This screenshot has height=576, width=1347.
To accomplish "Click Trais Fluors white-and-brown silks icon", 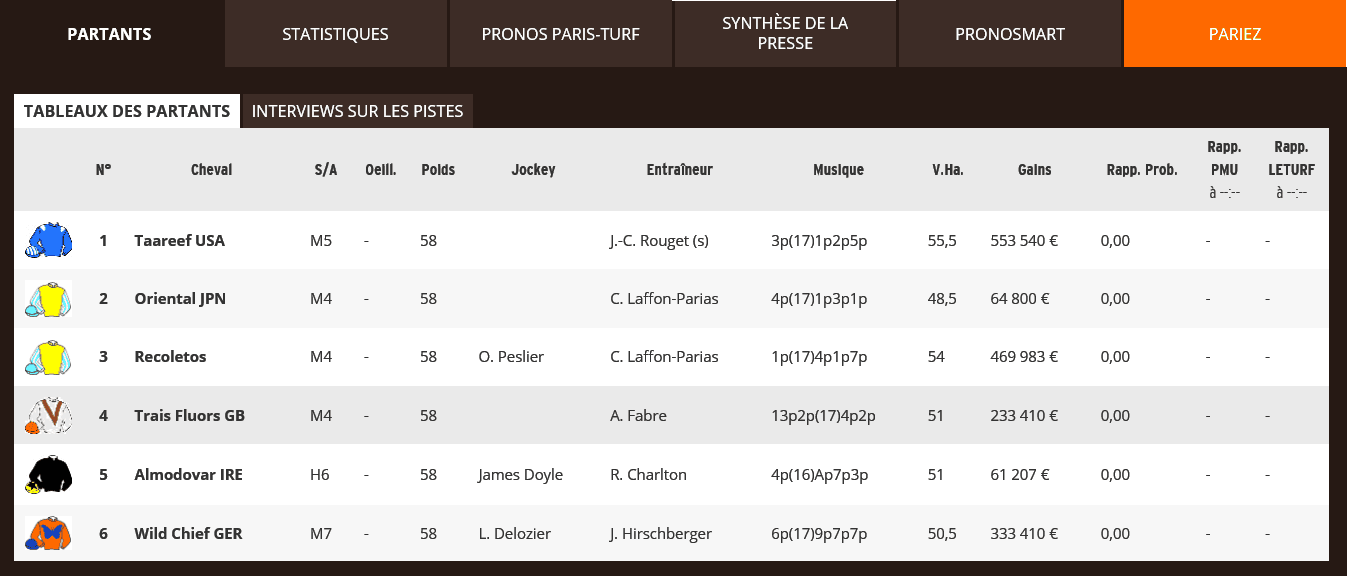I will tap(48, 416).
